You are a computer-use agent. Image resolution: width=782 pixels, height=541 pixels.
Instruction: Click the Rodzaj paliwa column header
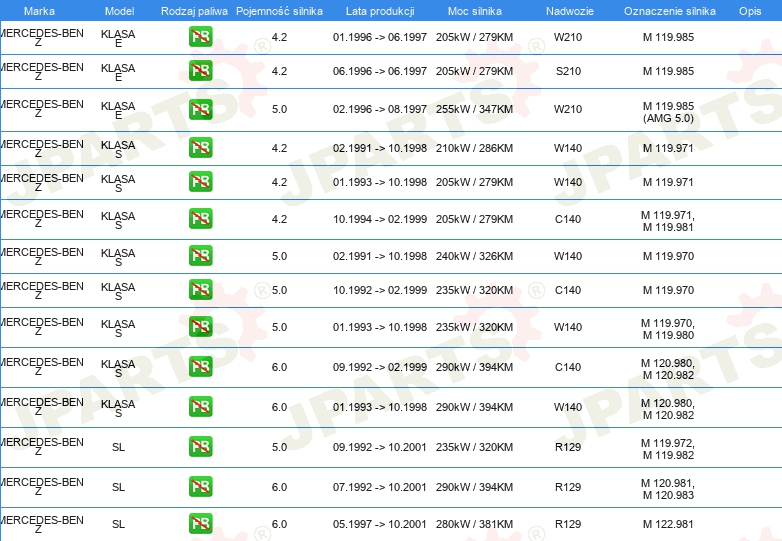click(195, 11)
